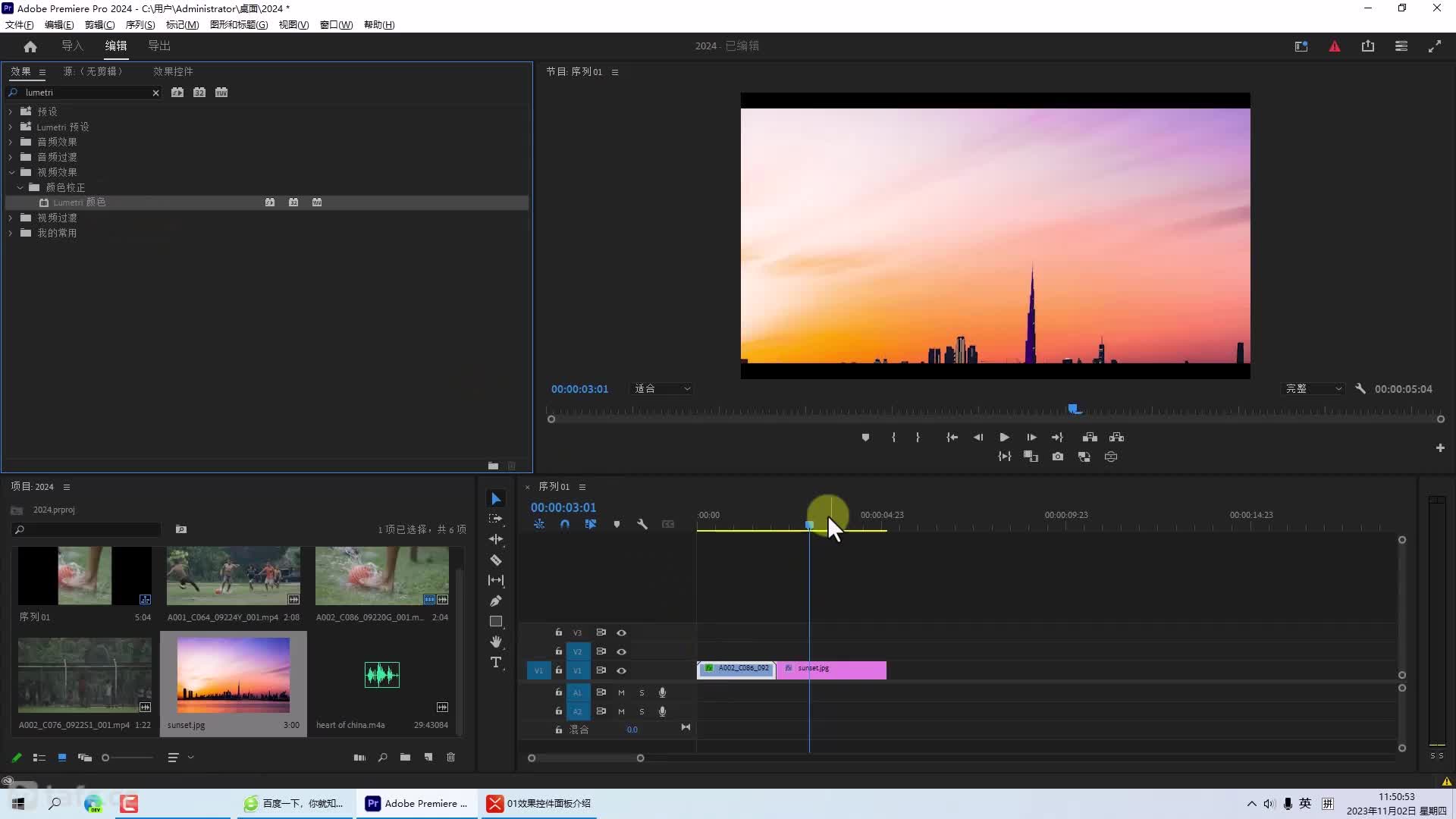The width and height of the screenshot is (1456, 819).
Task: Toggle full screen video icon in header
Action: pyautogui.click(x=1435, y=46)
